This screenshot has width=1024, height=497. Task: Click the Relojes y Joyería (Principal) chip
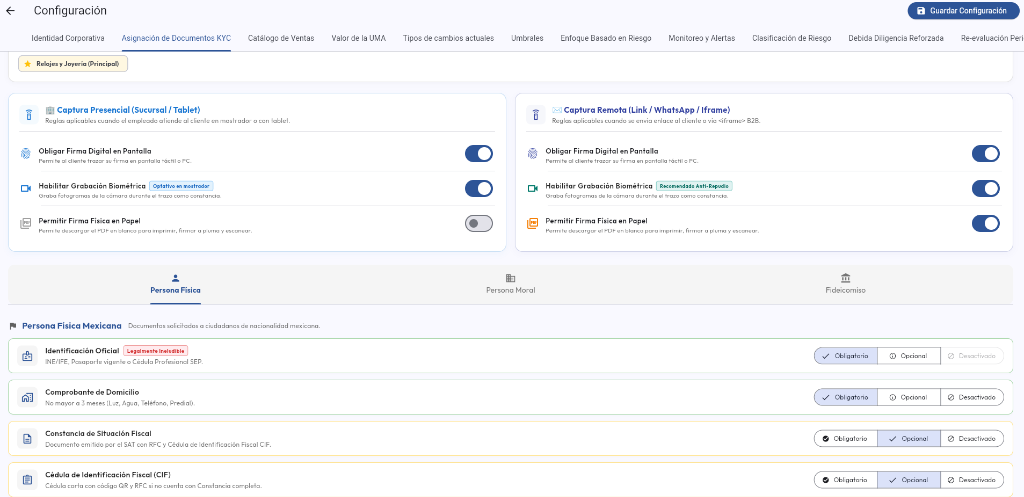pos(73,64)
